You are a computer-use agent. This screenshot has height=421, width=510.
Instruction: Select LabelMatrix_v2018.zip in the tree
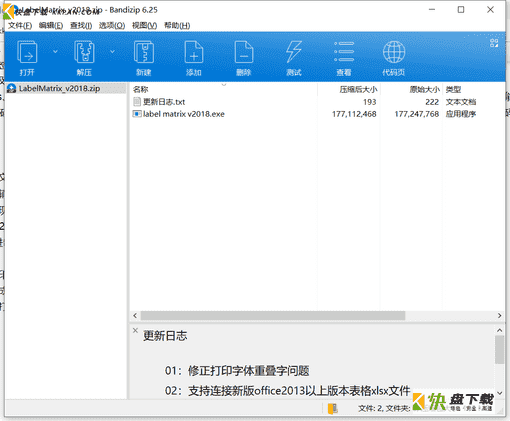59,88
